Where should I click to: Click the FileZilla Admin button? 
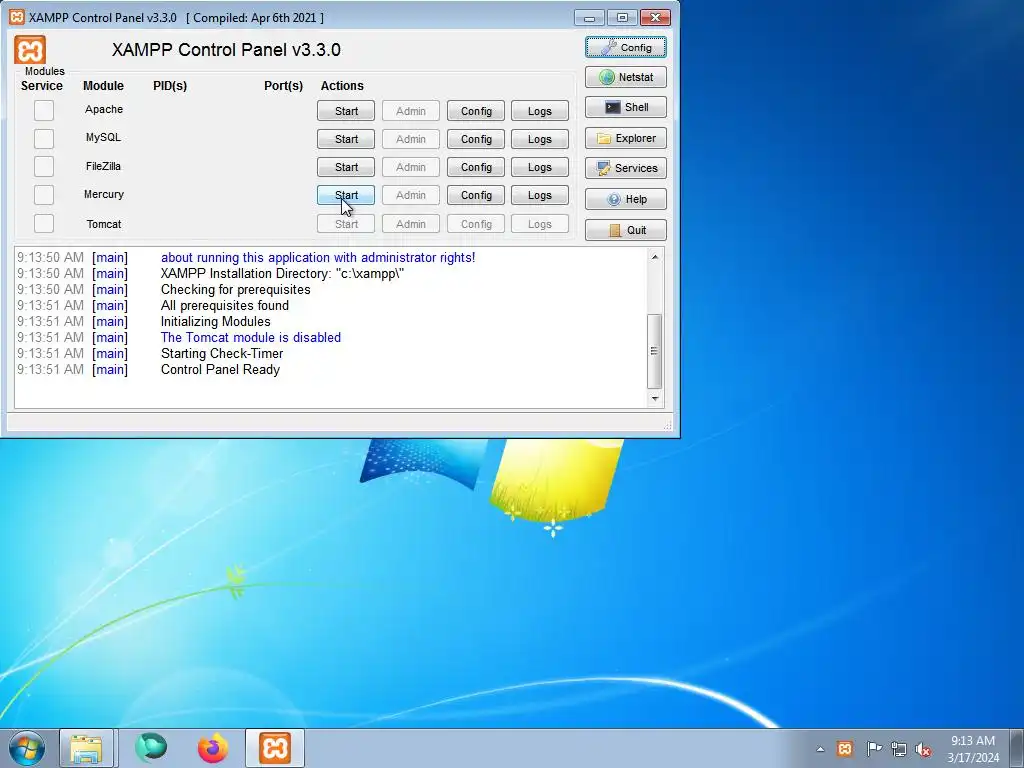pos(411,167)
